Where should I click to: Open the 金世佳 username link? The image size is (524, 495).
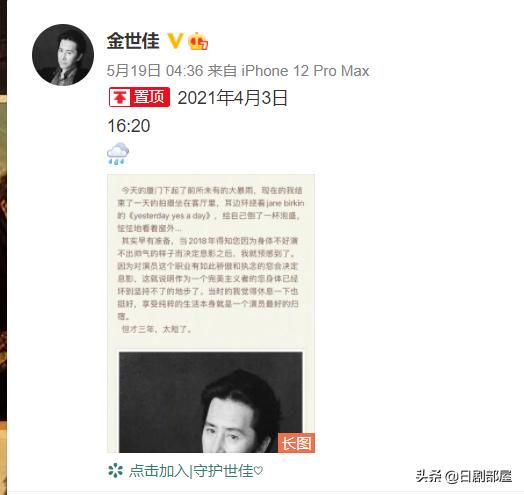133,41
